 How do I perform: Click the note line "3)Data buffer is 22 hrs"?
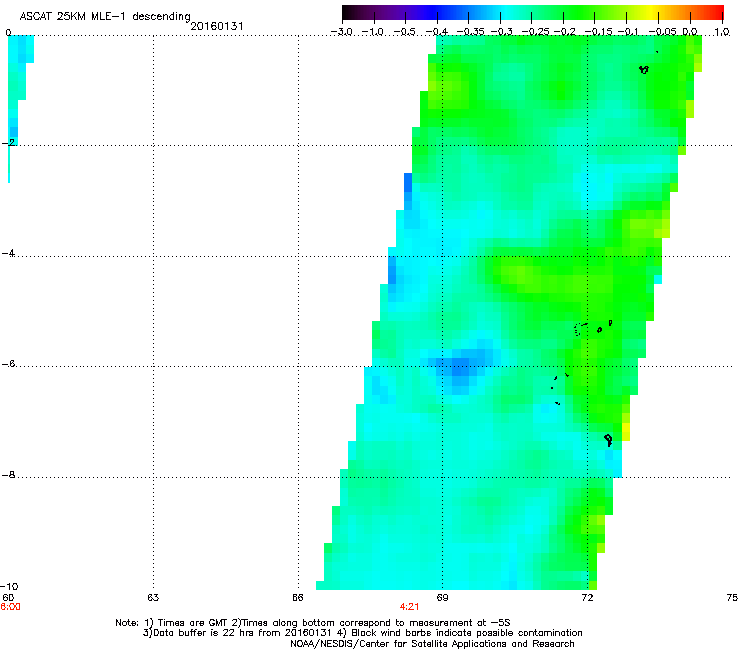click(362, 633)
